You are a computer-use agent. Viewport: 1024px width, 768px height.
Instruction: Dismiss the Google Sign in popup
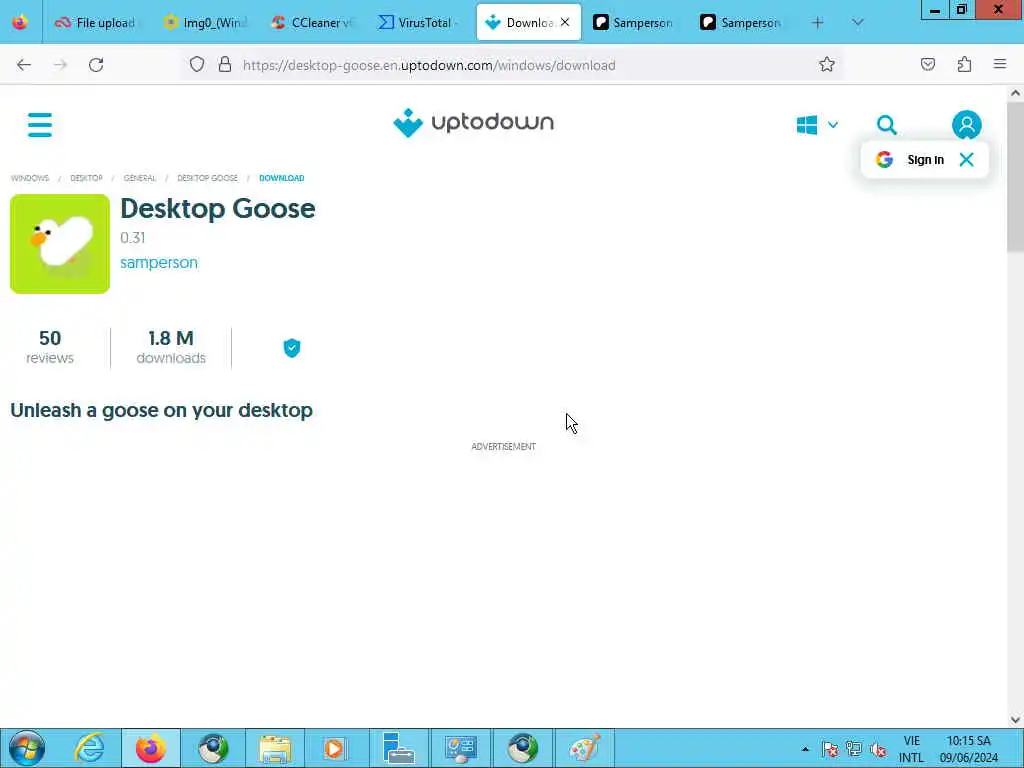coord(967,159)
